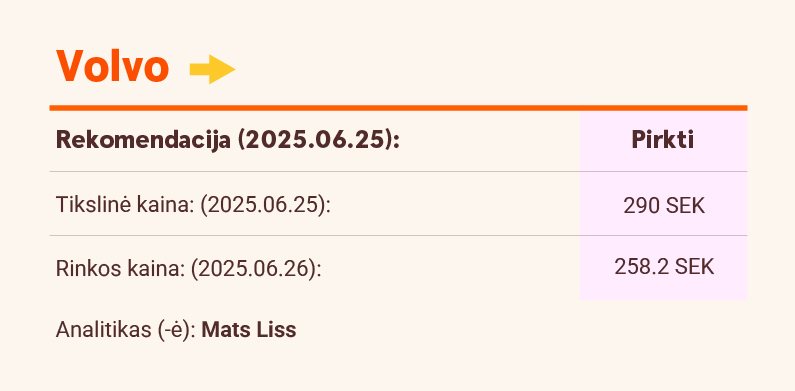Click the SEK currency after 258.2
Image resolution: width=795 pixels, height=391 pixels.
694,267
